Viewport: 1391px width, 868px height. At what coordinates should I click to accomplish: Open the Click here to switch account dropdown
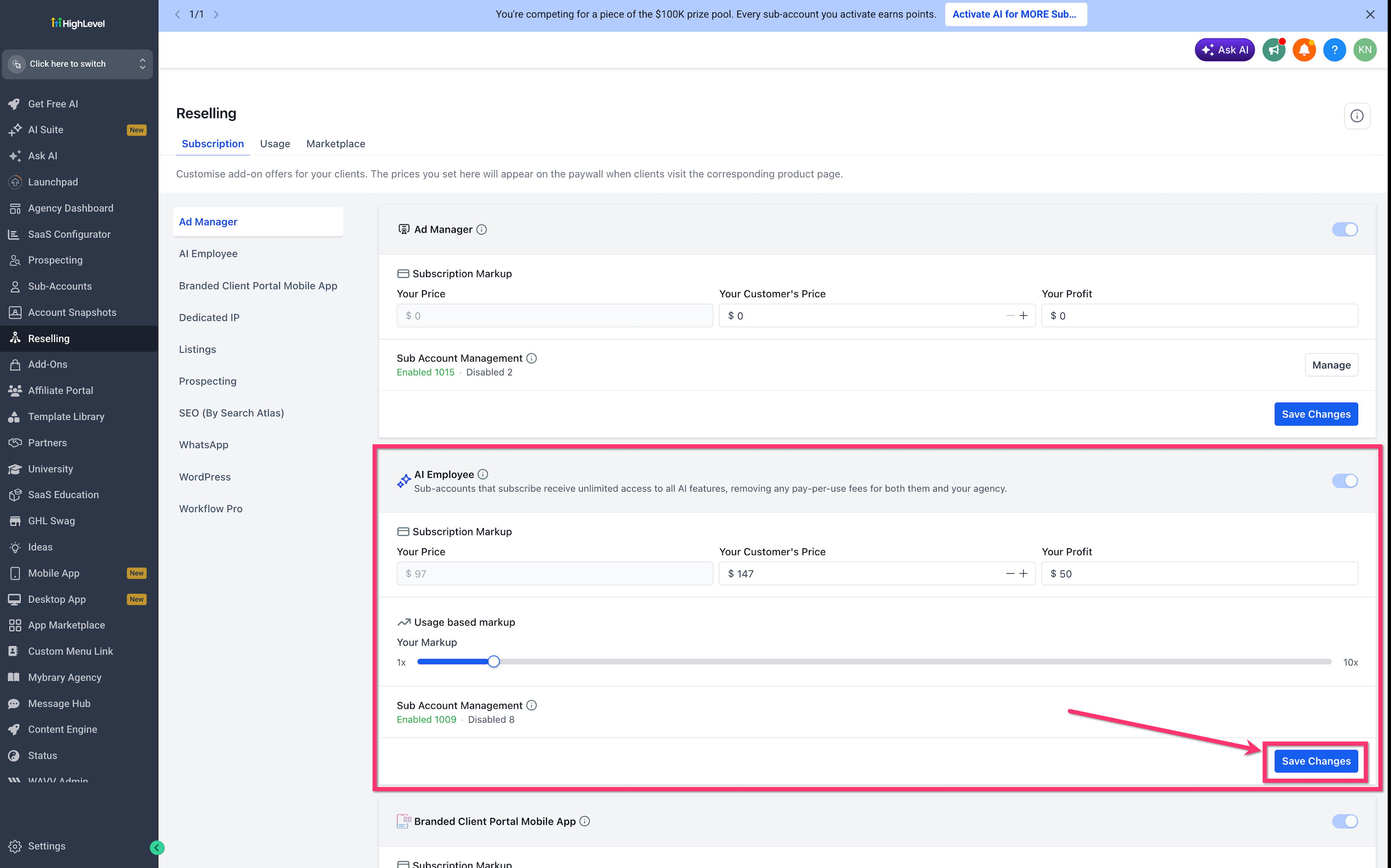point(78,64)
